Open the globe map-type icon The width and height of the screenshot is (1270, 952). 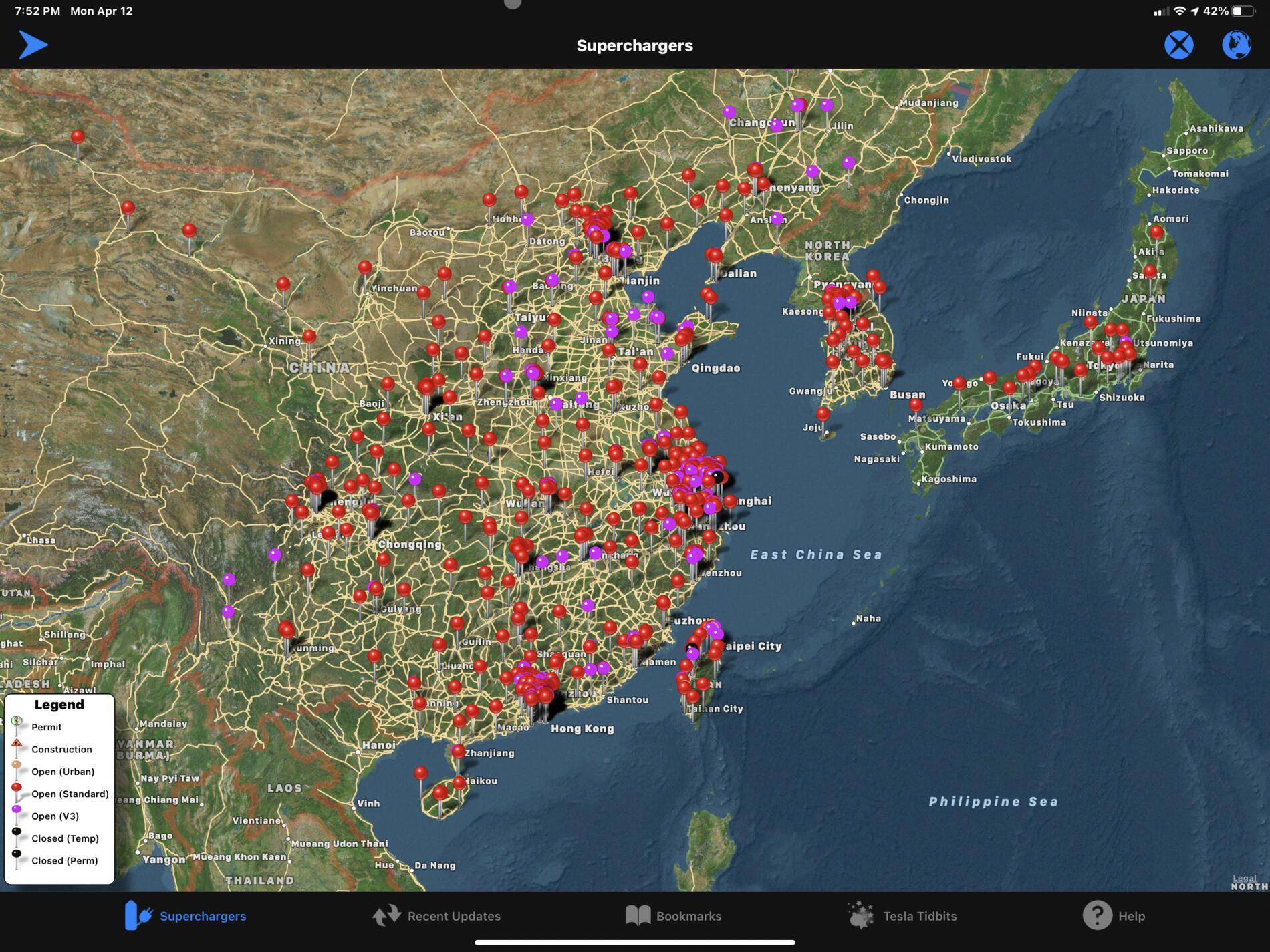pyautogui.click(x=1237, y=45)
